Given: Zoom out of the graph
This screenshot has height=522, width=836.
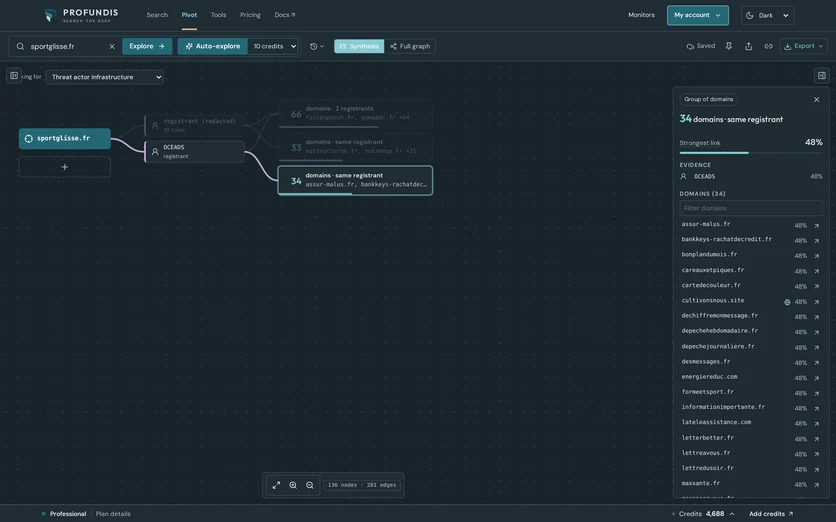Looking at the screenshot, I should point(310,485).
